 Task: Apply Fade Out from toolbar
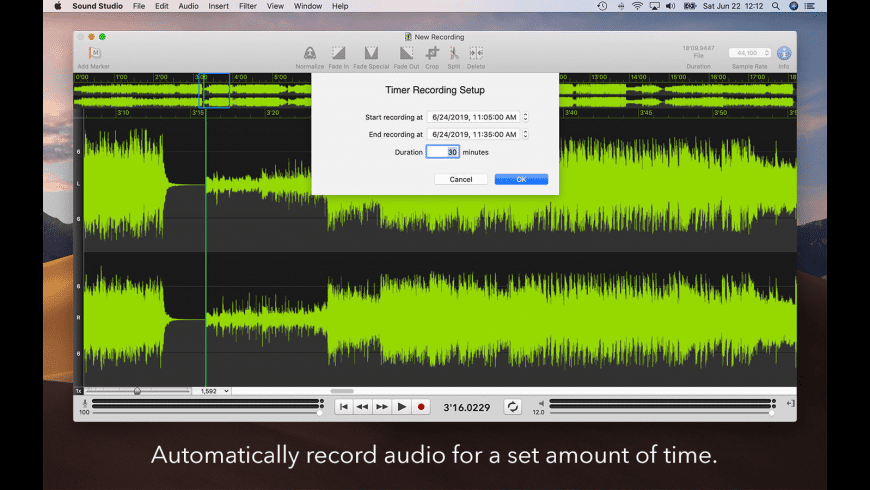pyautogui.click(x=406, y=53)
